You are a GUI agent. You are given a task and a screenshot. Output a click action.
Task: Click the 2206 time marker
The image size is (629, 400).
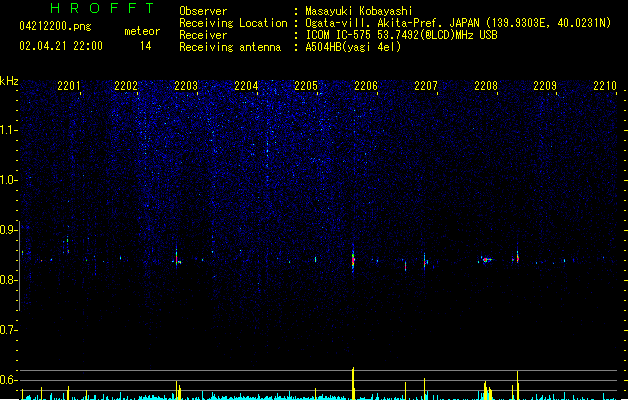pos(366,86)
